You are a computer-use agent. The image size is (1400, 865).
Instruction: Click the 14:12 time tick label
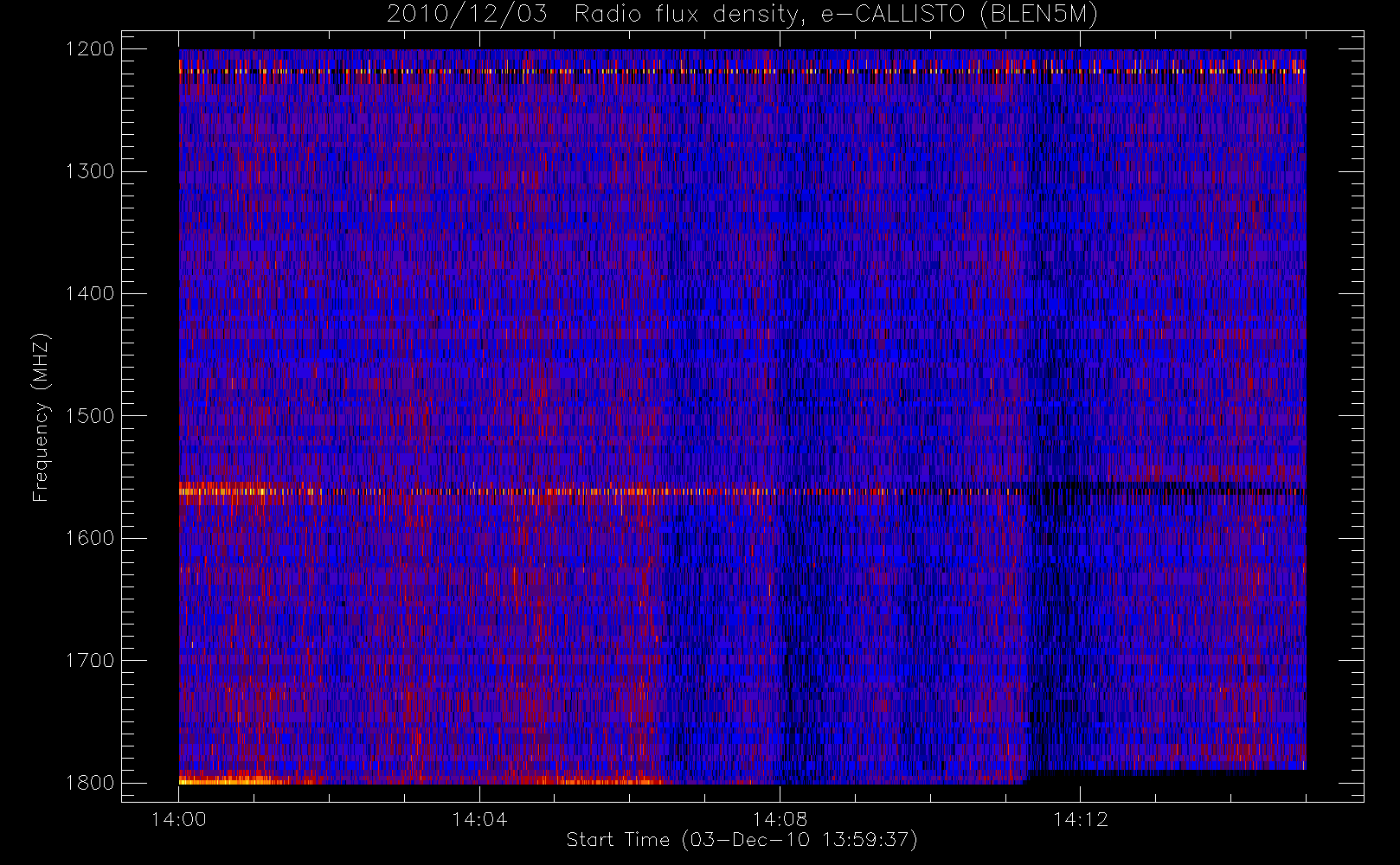pyautogui.click(x=1080, y=819)
